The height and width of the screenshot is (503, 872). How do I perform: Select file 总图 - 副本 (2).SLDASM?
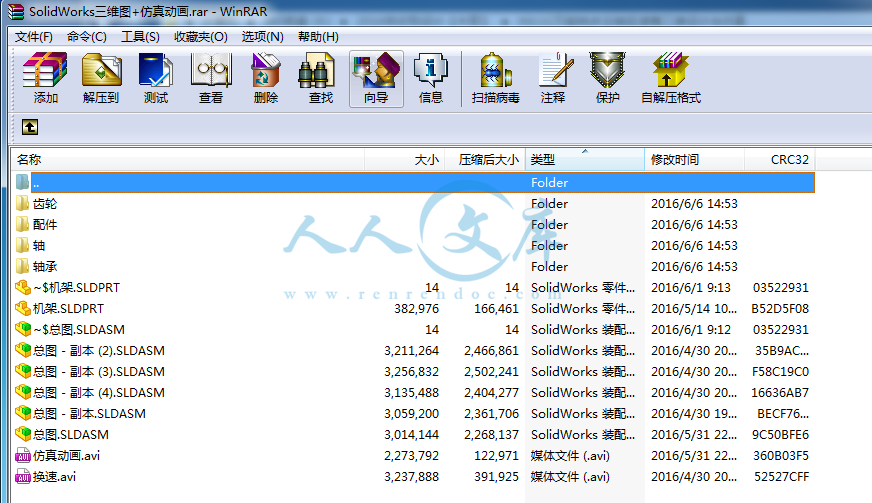(98, 351)
